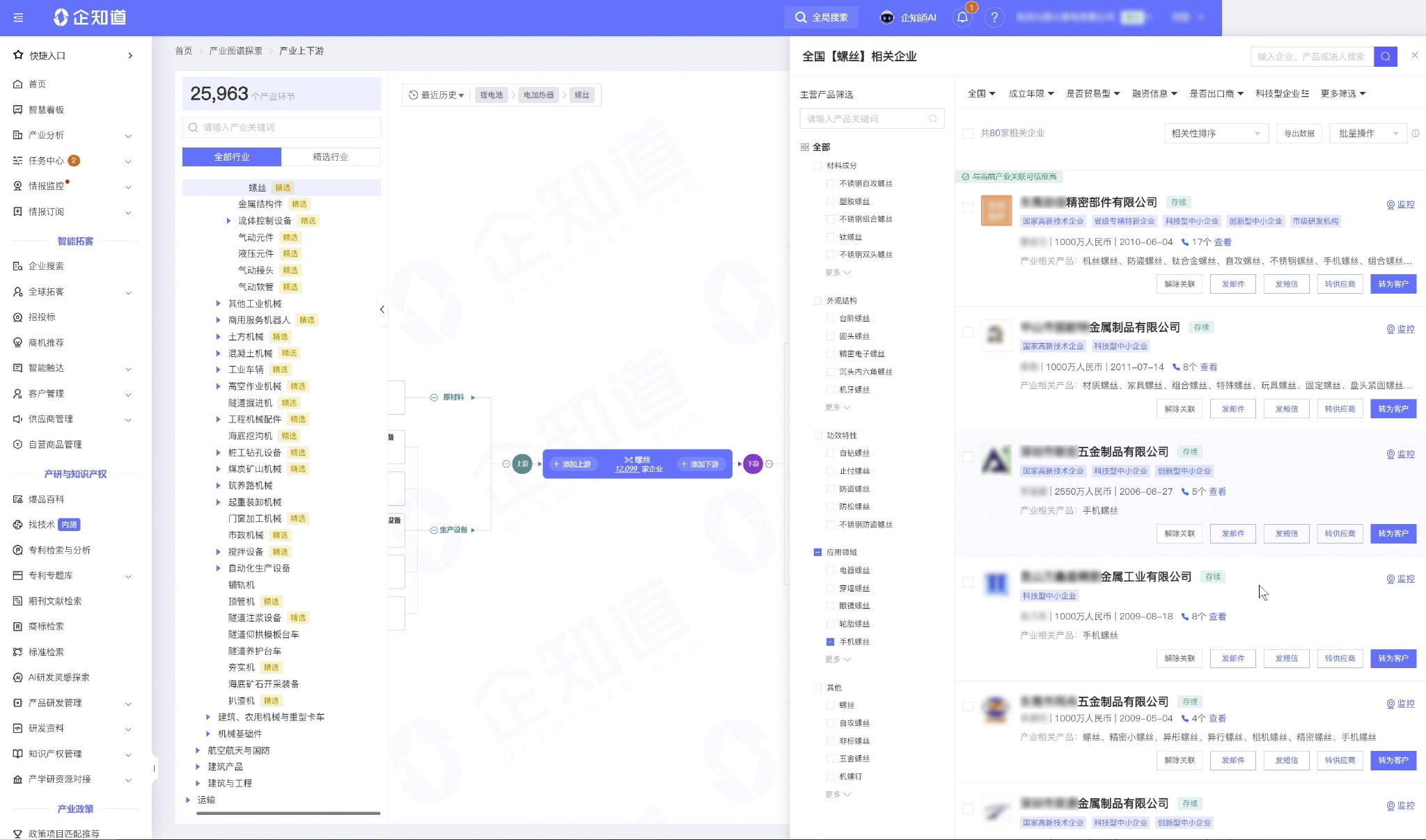Open 企知道AI robot icon
This screenshot has height=840, width=1426.
point(886,17)
